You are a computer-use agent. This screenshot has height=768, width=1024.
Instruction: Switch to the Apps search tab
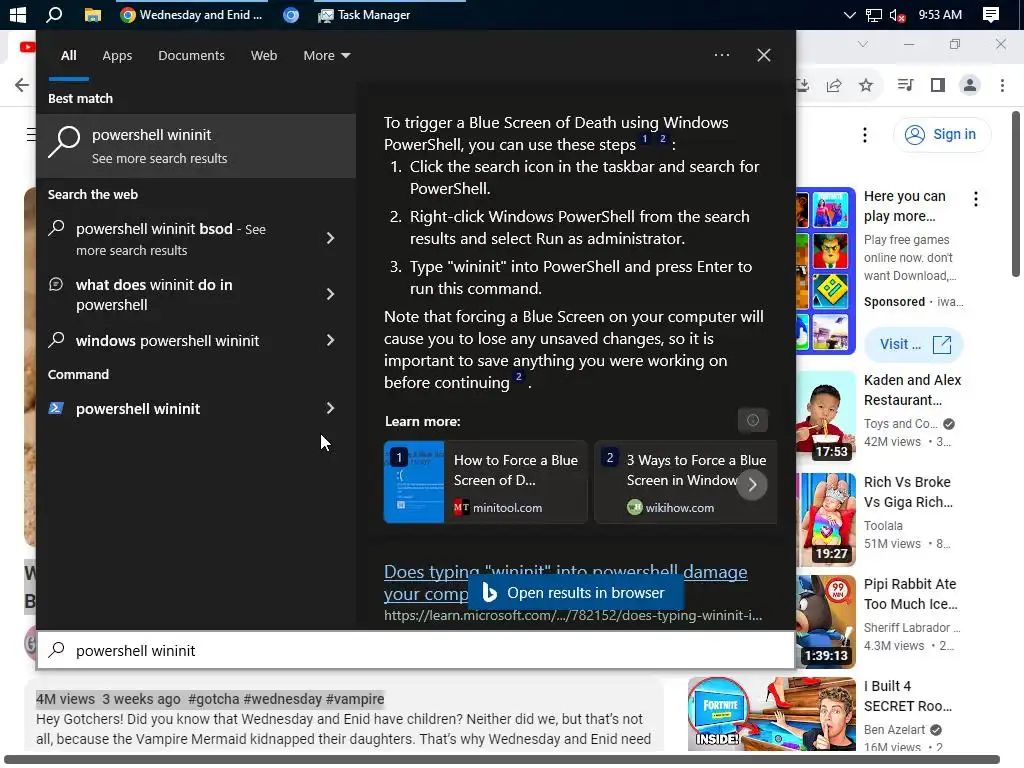[x=117, y=56]
